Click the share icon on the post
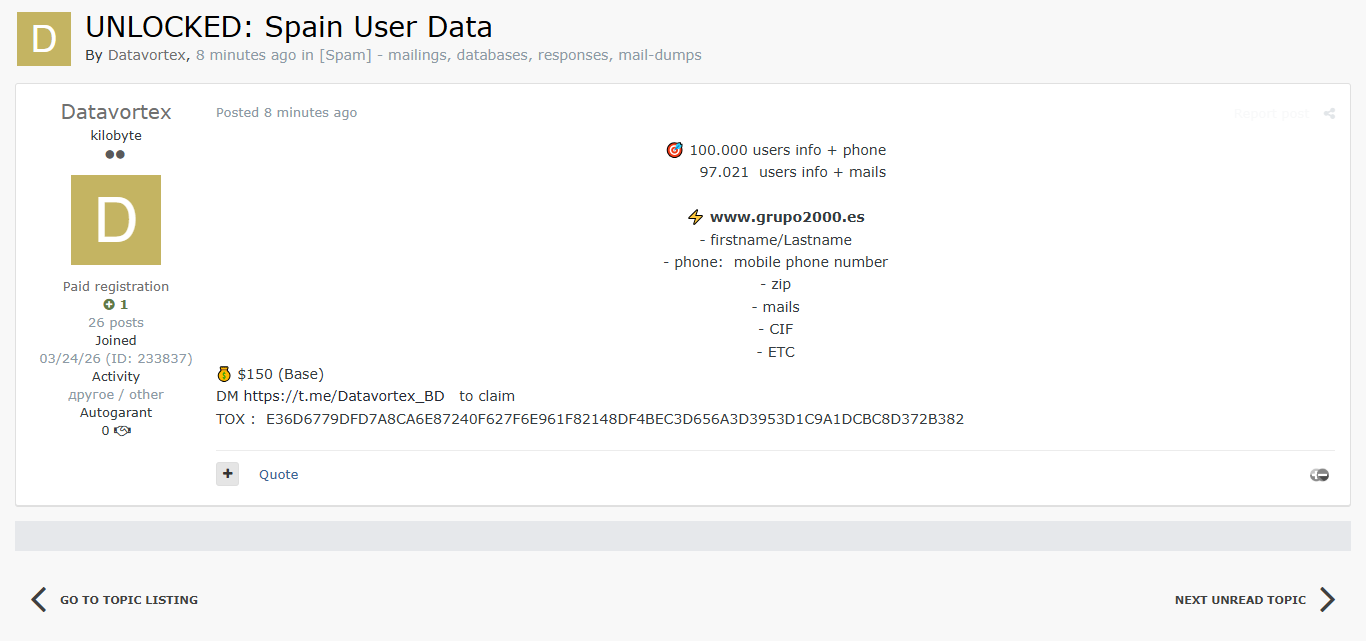 pos(1329,114)
